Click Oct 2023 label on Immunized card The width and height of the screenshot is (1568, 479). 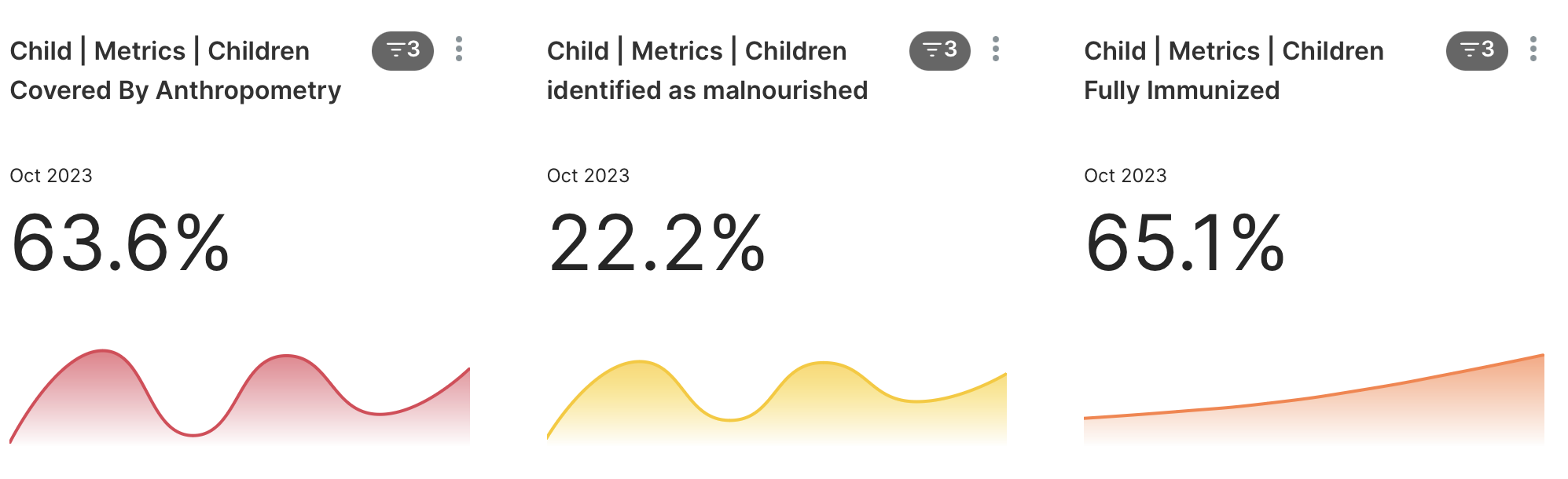tap(1125, 176)
